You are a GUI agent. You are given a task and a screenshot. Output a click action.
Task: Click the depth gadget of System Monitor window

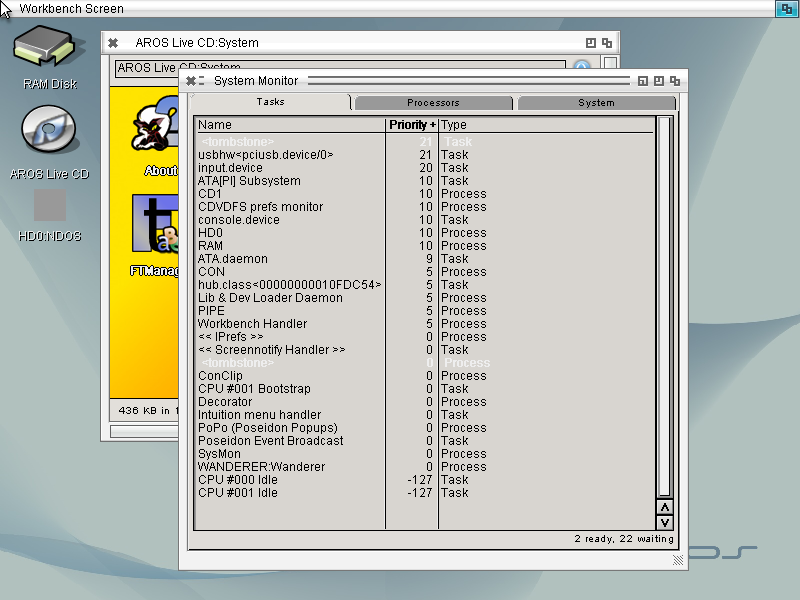coord(675,81)
